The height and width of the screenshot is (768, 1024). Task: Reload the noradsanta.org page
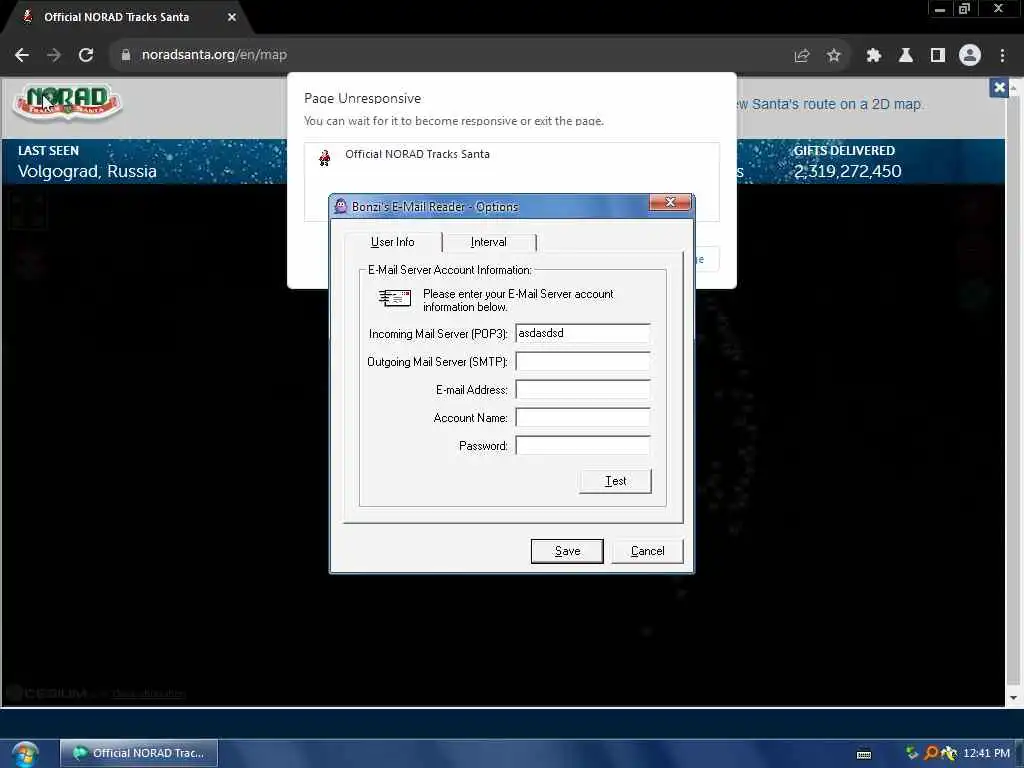86,55
